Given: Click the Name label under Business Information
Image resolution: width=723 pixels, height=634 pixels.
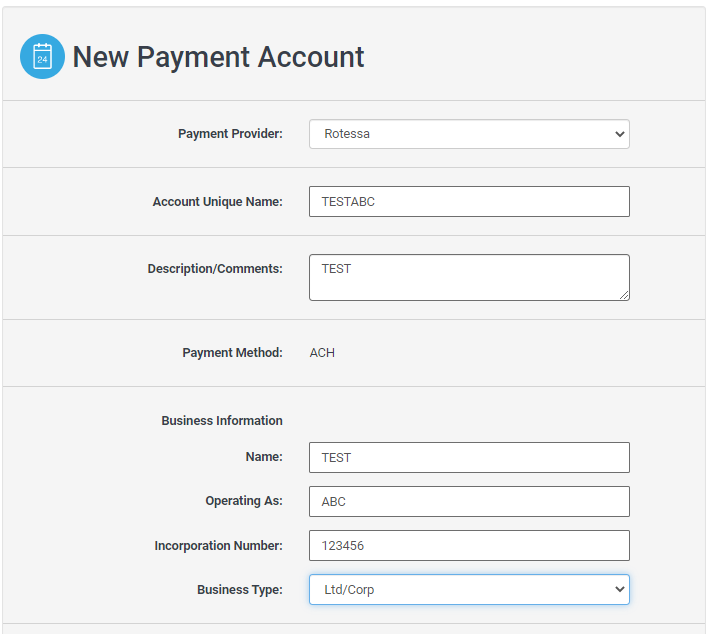Looking at the screenshot, I should pyautogui.click(x=264, y=457).
